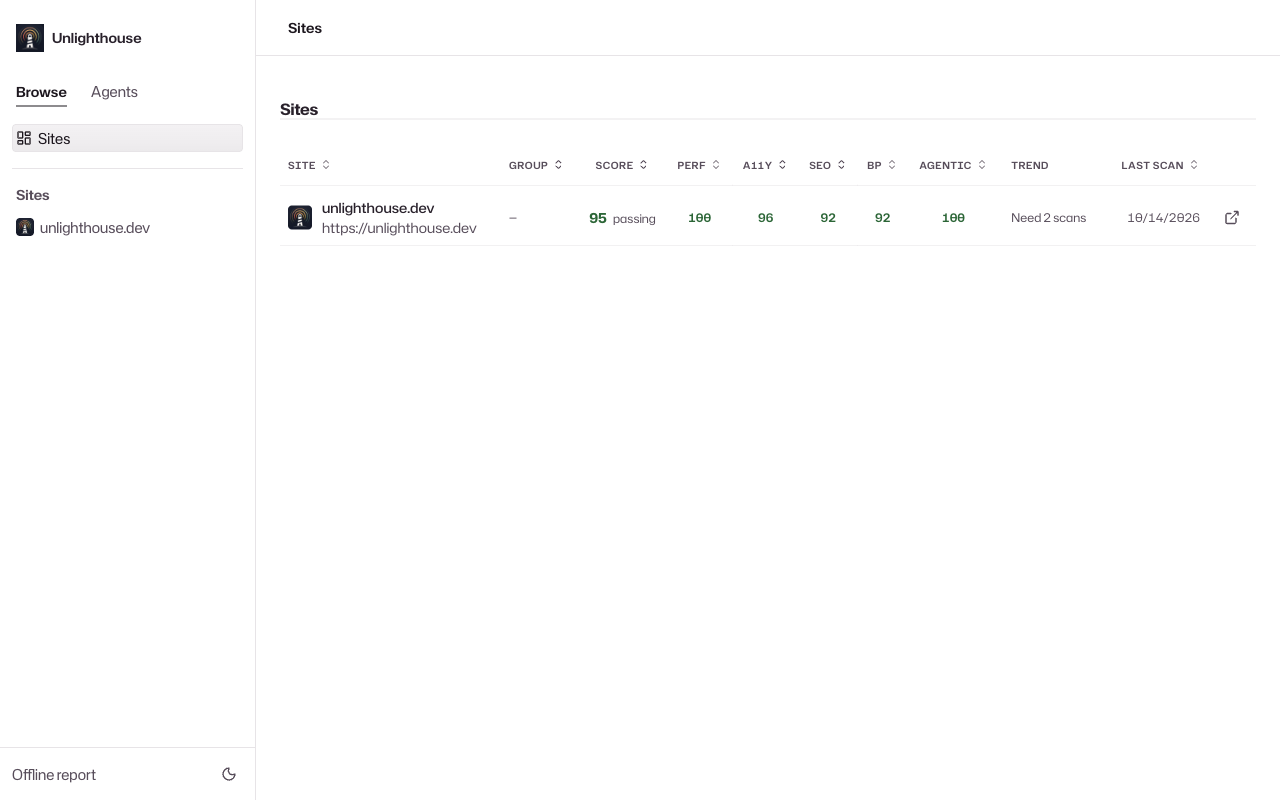The image size is (1280, 800).
Task: Sort the table by the Site column
Action: [x=309, y=165]
